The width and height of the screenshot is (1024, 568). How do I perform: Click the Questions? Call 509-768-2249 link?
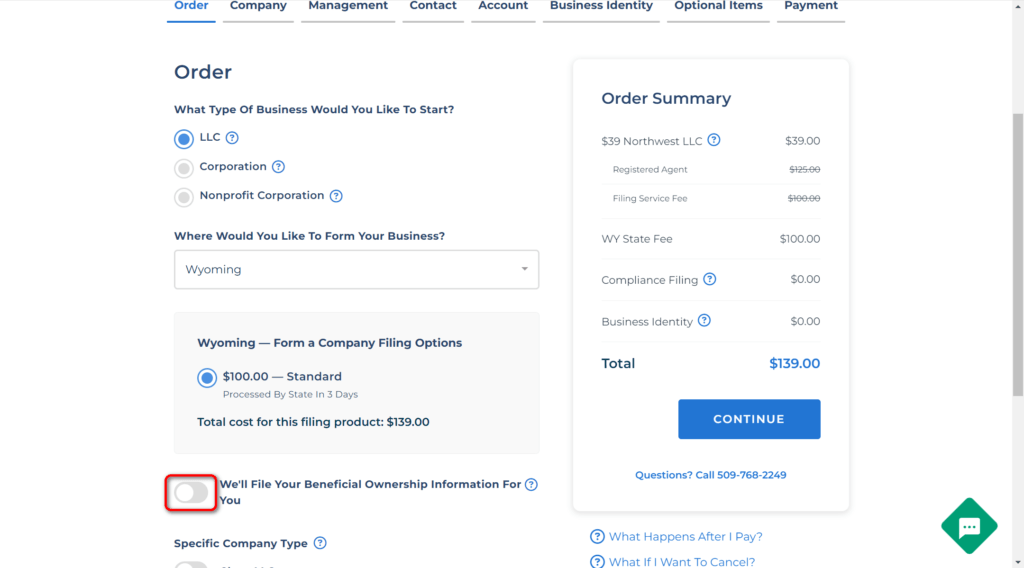pos(711,475)
